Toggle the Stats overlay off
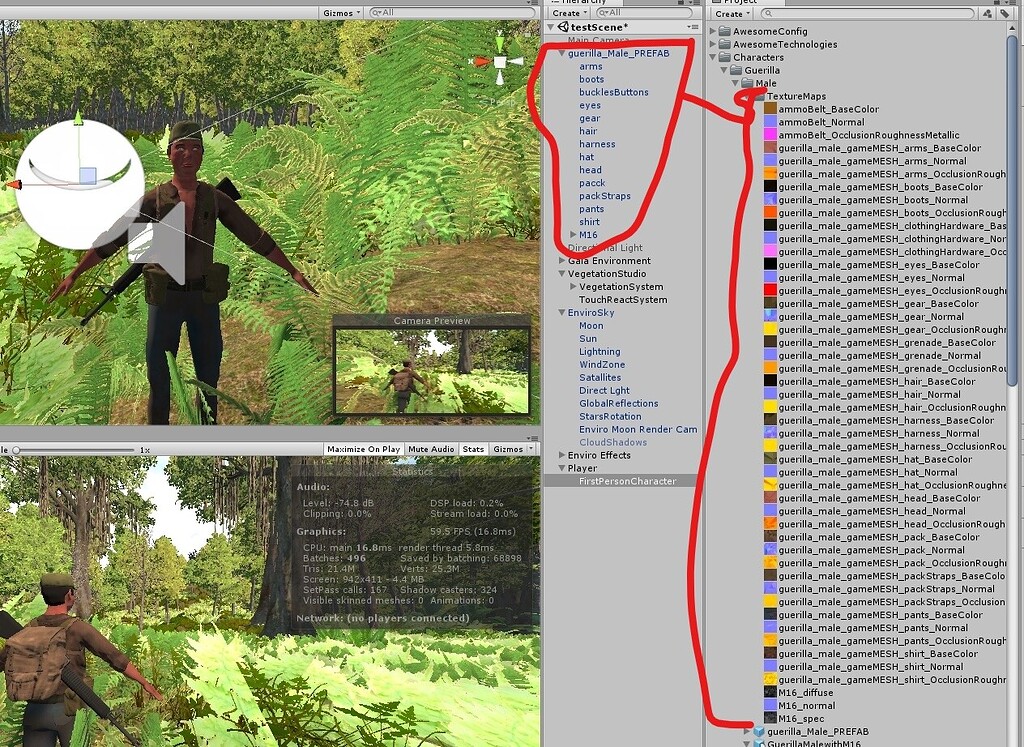This screenshot has height=747, width=1024. click(473, 448)
